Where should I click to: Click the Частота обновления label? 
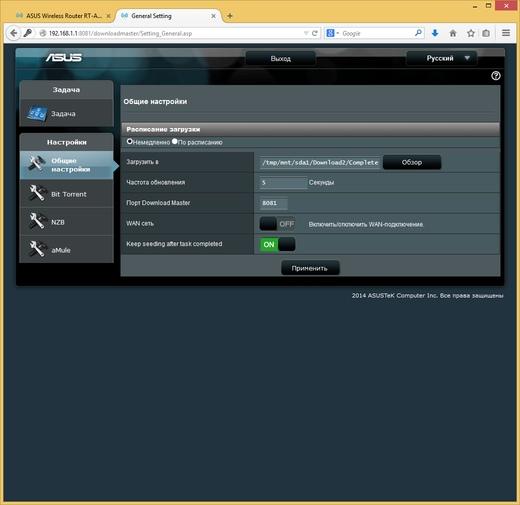[156, 182]
